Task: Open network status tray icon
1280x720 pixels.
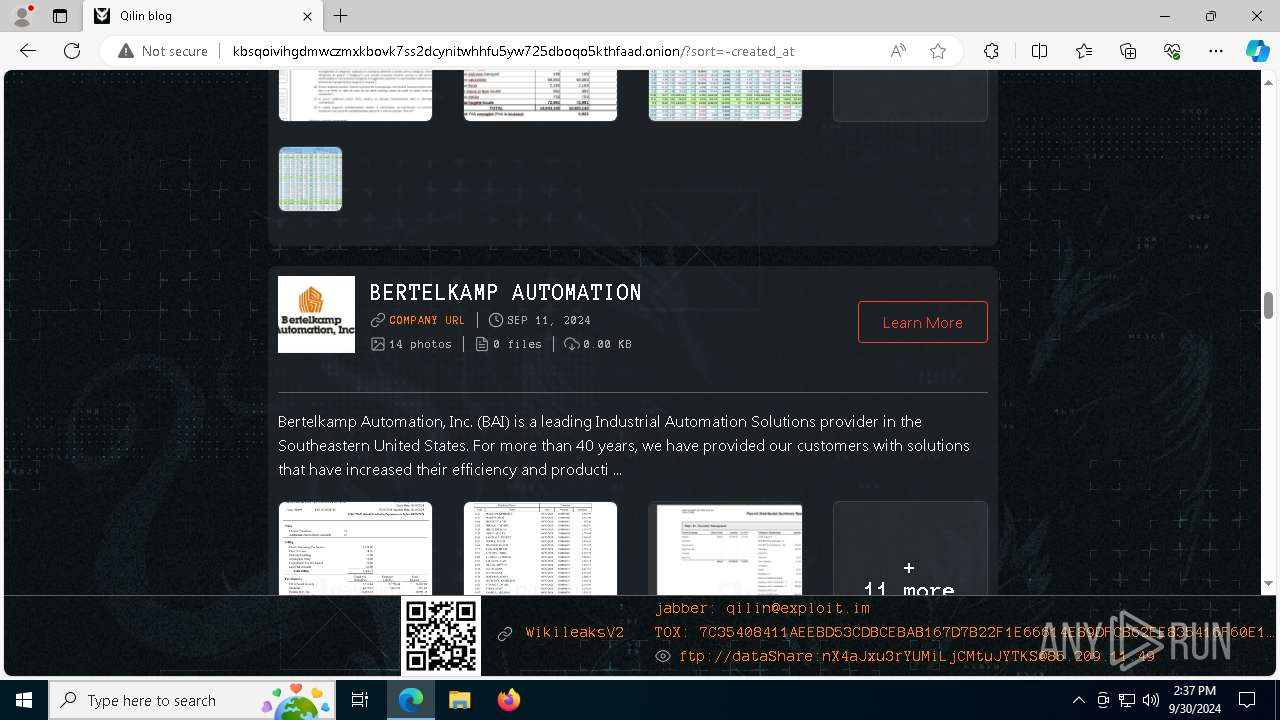Action: [1127, 700]
